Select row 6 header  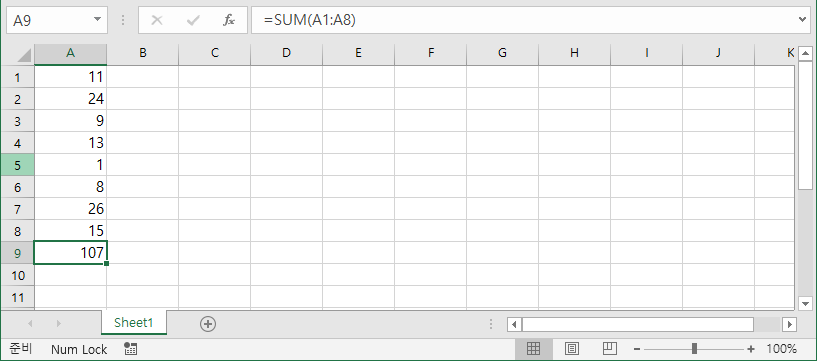[x=18, y=187]
